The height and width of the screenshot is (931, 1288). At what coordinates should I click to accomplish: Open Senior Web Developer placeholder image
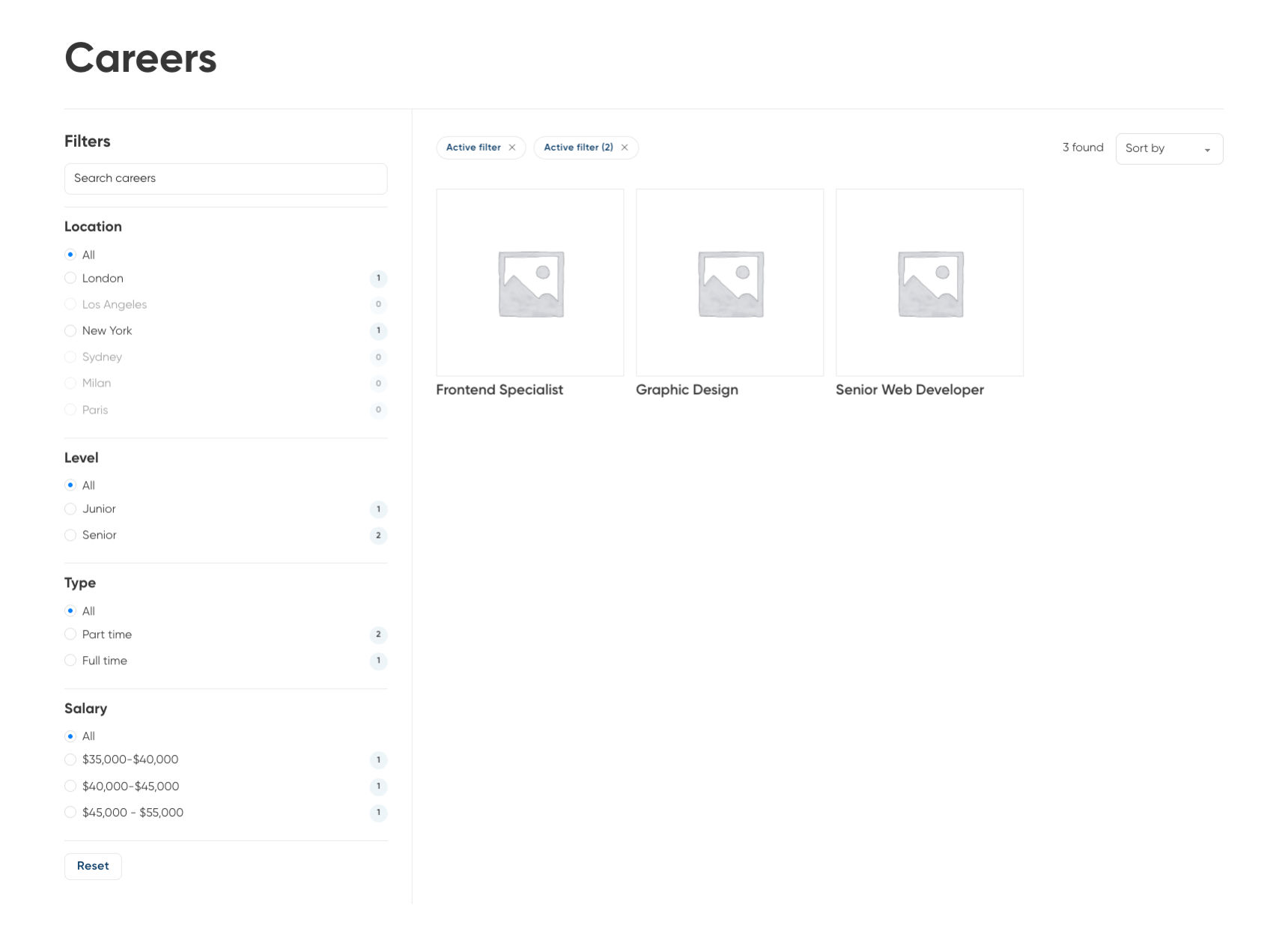click(x=929, y=283)
